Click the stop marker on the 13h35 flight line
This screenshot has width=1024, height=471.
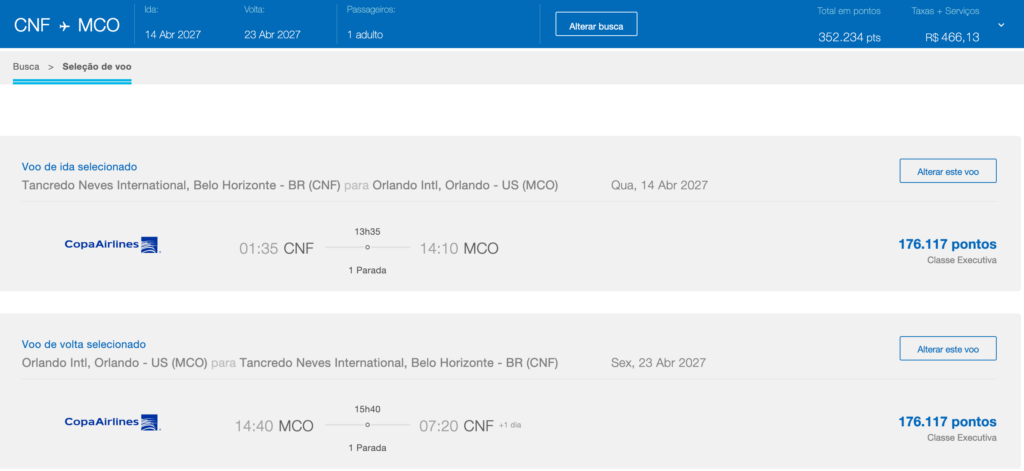[368, 248]
